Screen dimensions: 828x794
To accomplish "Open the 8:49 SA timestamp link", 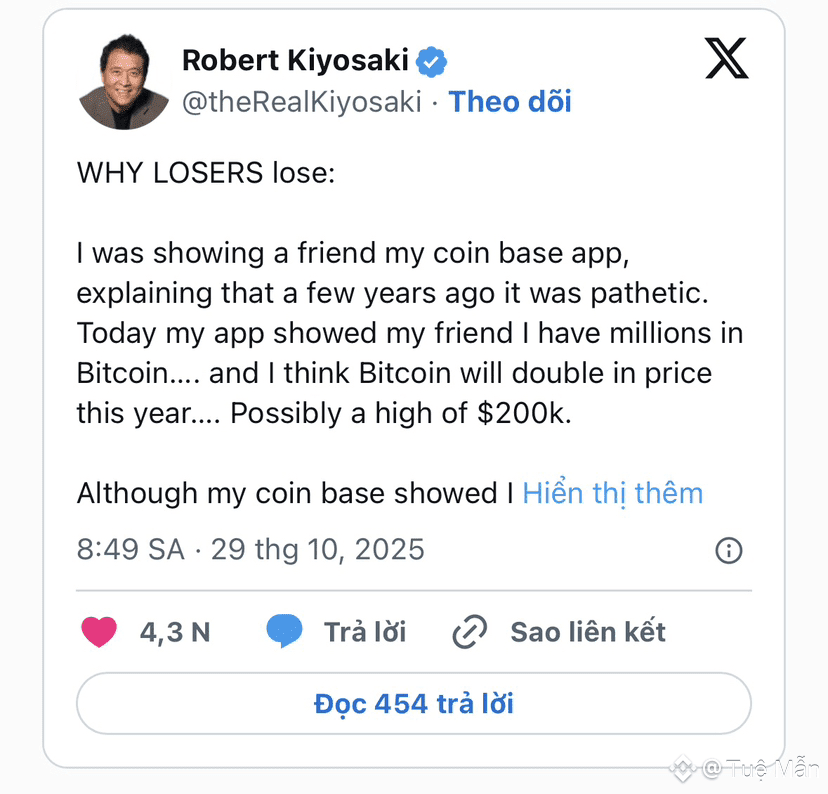I will tap(250, 549).
